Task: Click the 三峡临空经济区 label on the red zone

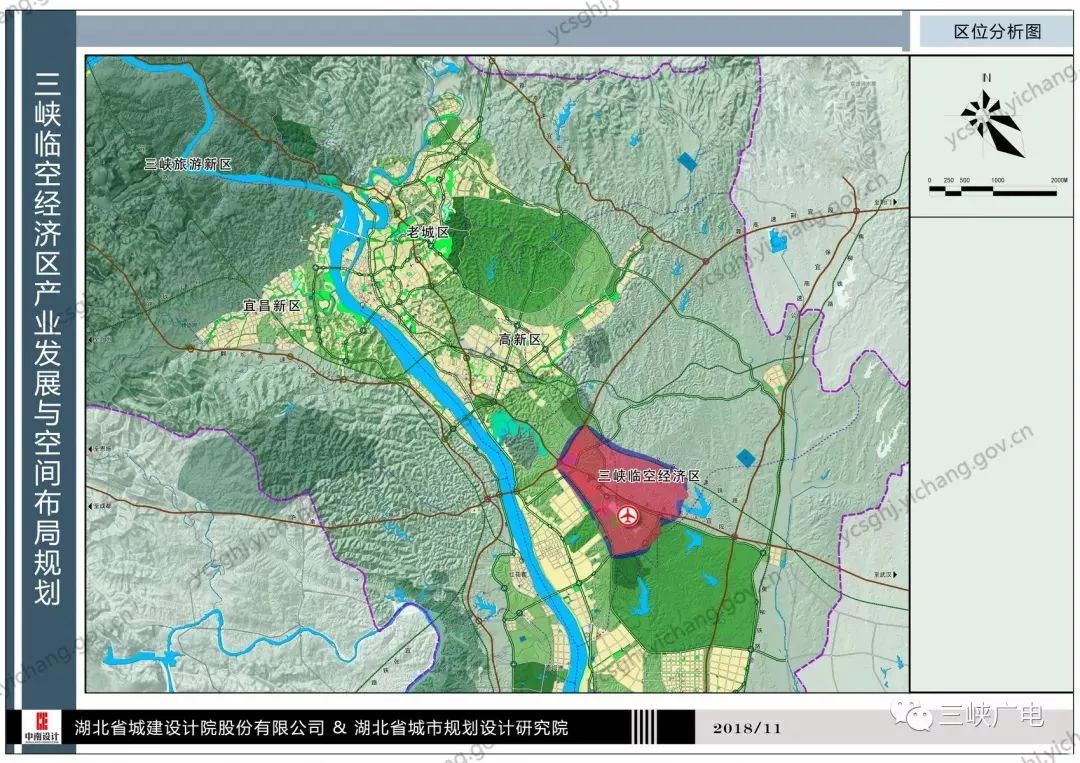Action: click(649, 477)
